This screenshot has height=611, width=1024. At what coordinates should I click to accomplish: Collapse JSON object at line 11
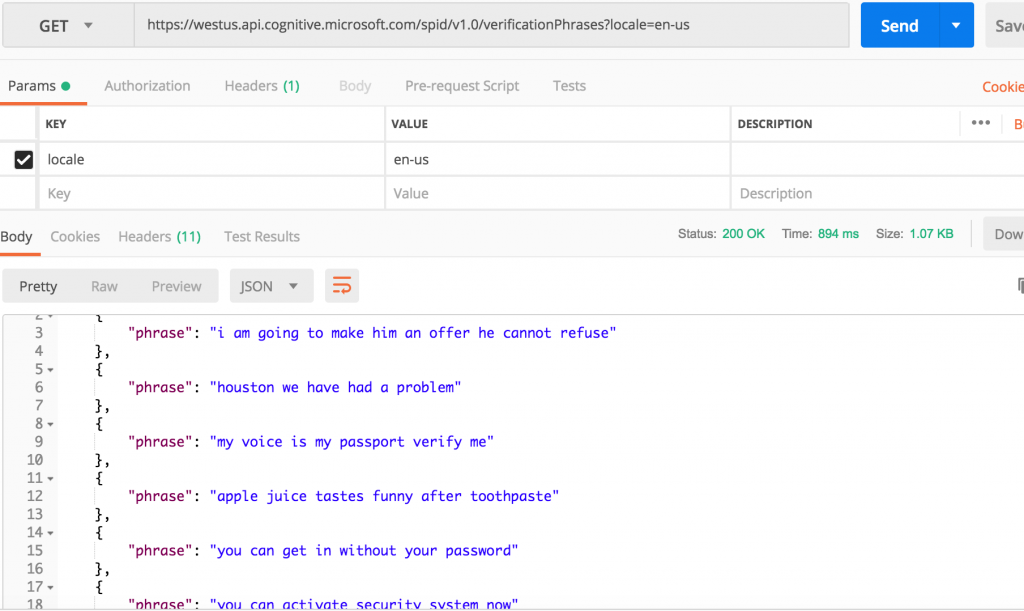(x=50, y=478)
